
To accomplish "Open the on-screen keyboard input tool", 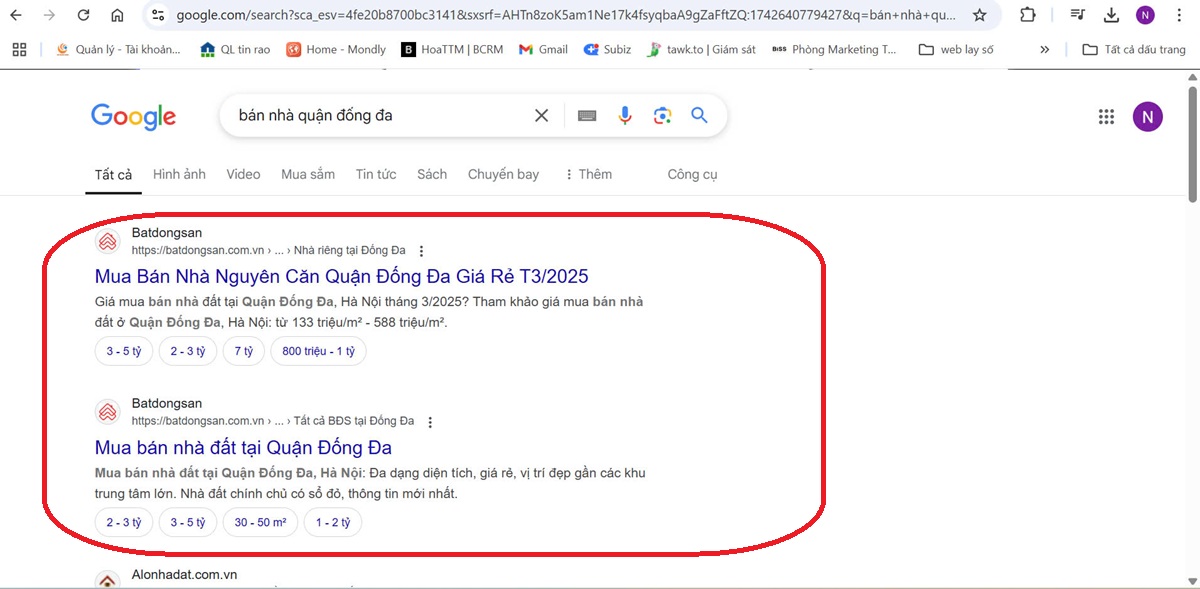I will [587, 116].
